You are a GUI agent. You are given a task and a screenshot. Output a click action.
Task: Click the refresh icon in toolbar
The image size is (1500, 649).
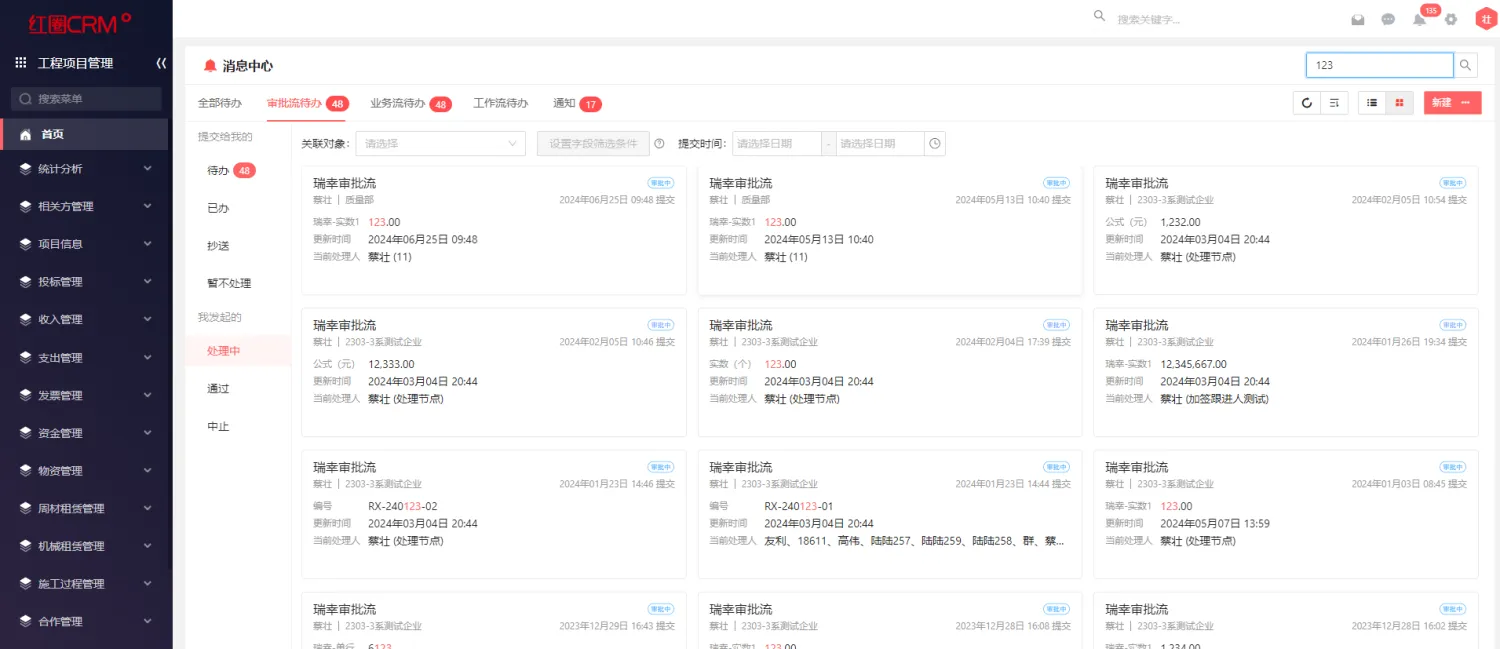click(1306, 103)
